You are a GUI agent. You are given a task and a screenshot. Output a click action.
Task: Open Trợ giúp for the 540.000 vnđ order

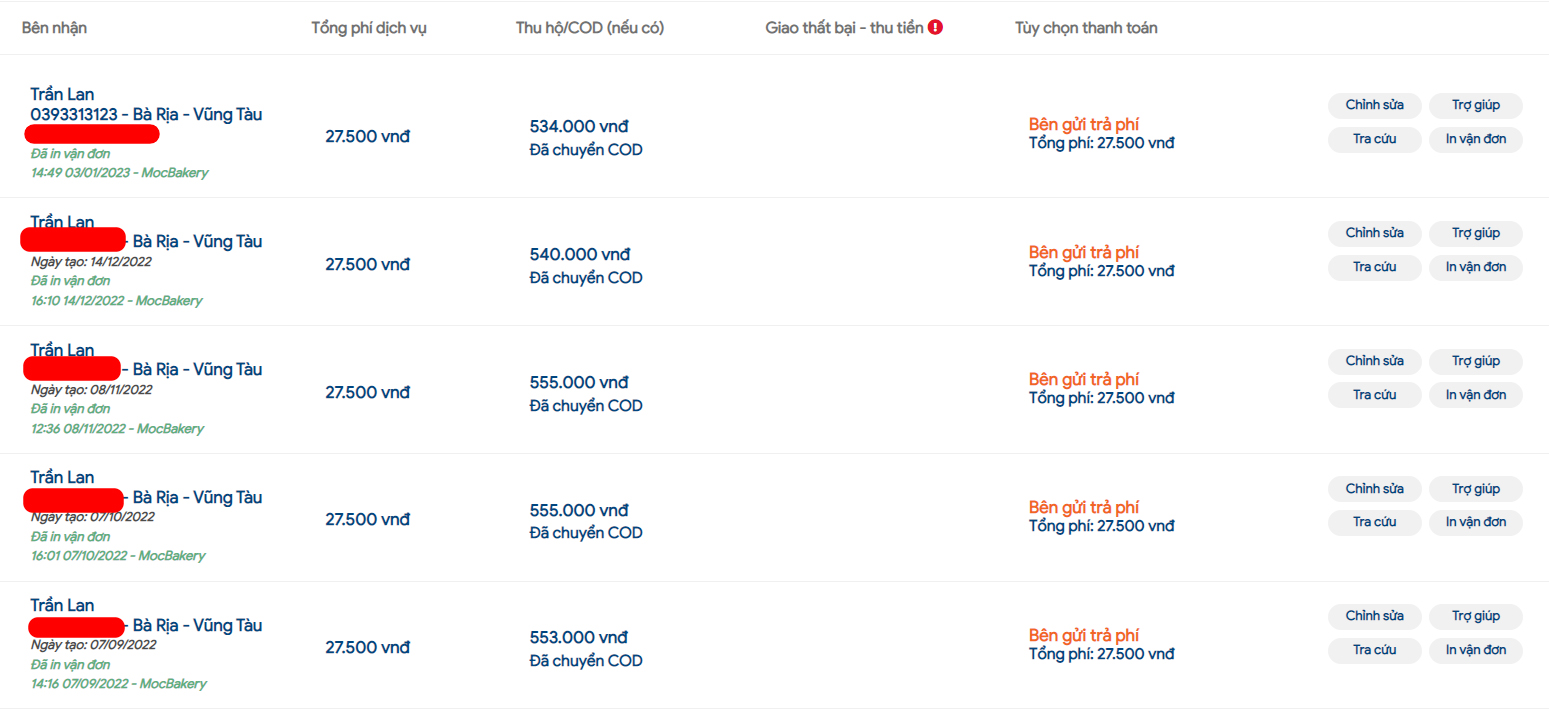1476,233
